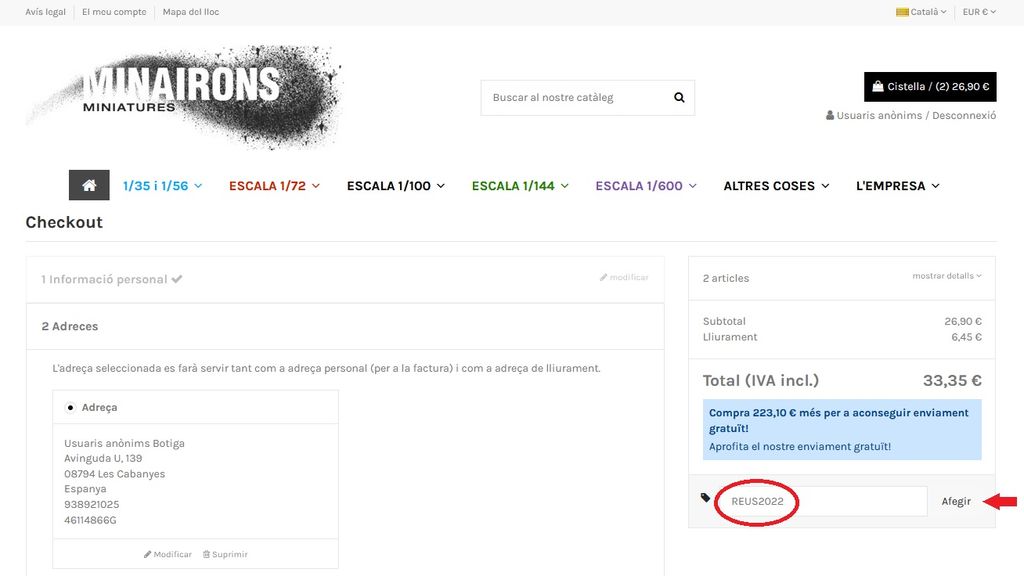Expand the ESCALA 1/600 menu
The height and width of the screenshot is (576, 1024).
point(646,185)
